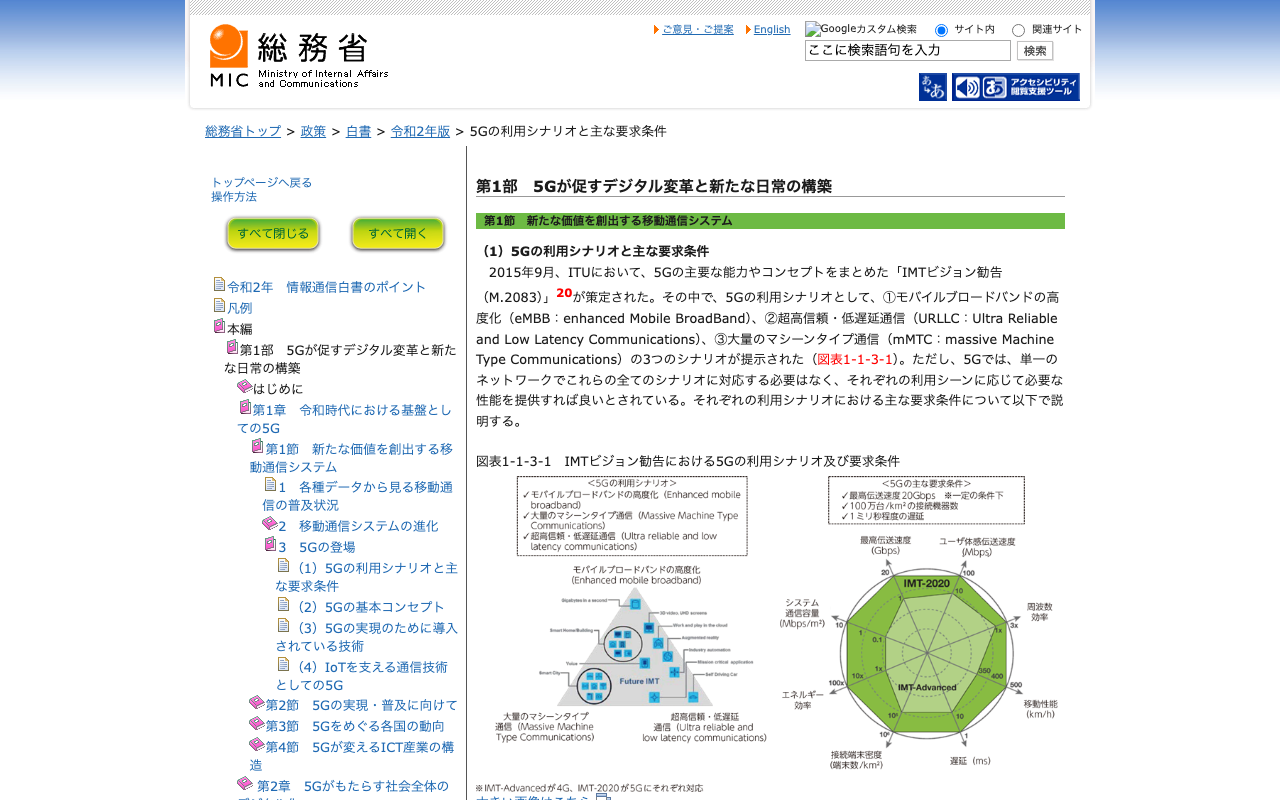
Task: Click トップページへ戻る link
Action: click(x=262, y=182)
